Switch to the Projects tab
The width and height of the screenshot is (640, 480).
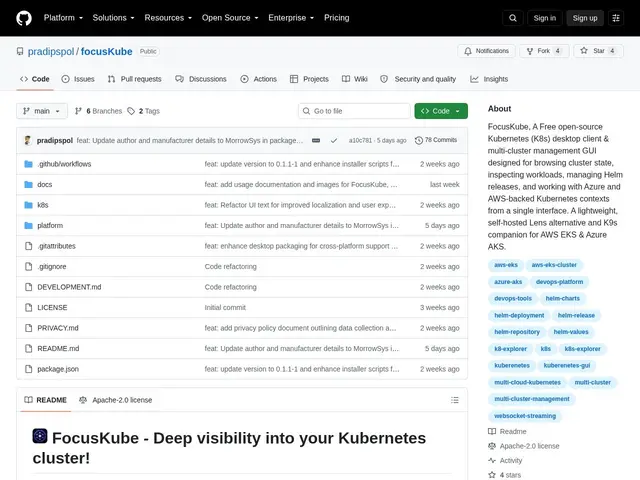coord(309,79)
